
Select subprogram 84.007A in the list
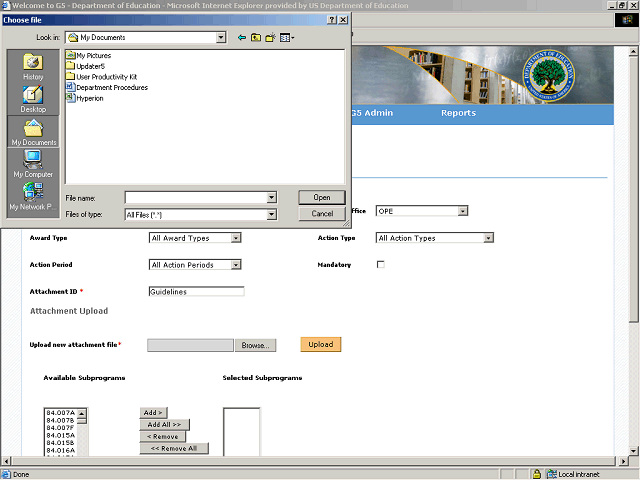click(x=60, y=413)
